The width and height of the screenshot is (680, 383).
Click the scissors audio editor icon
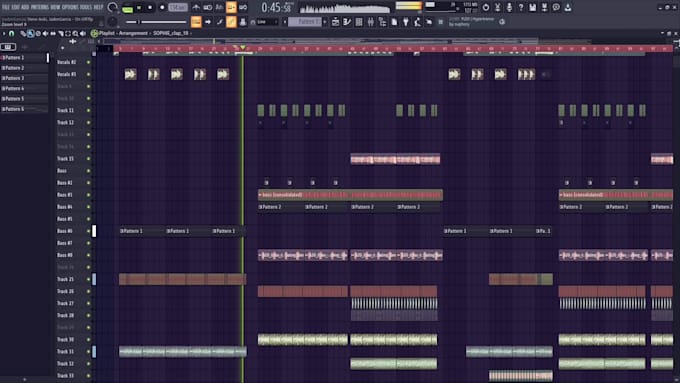point(497,7)
